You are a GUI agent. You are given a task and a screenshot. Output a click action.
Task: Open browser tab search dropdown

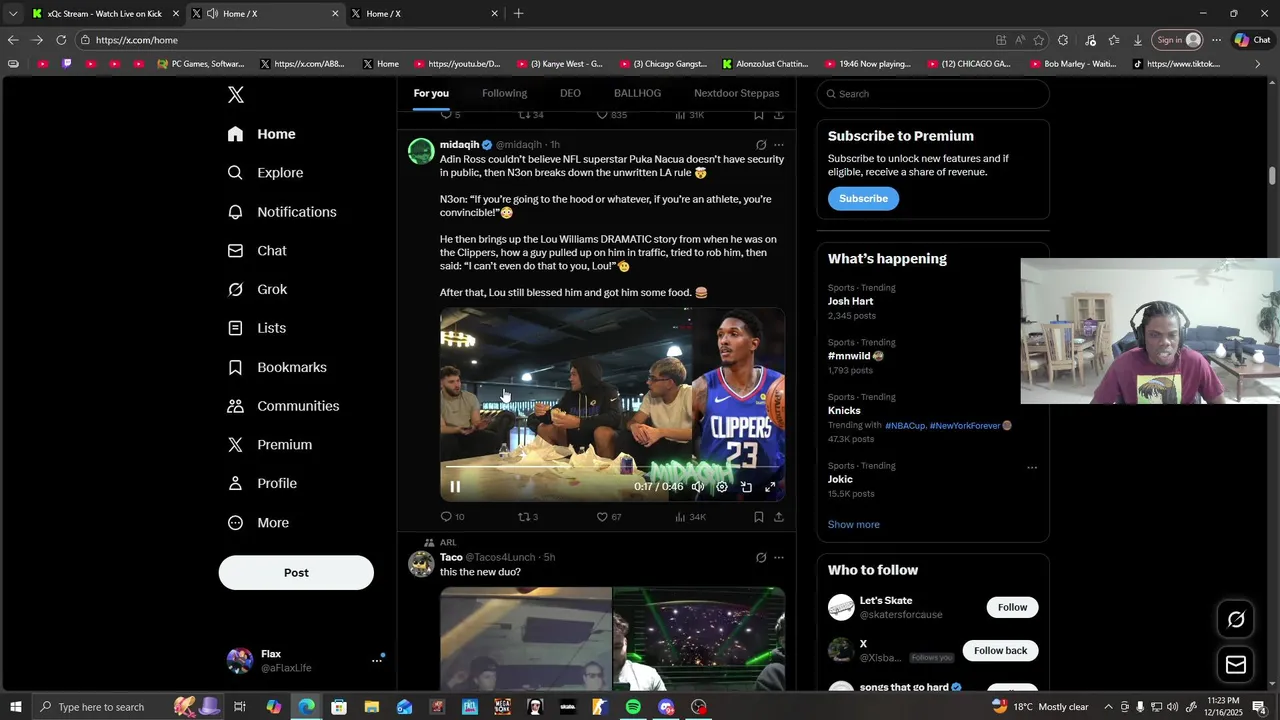(13, 14)
